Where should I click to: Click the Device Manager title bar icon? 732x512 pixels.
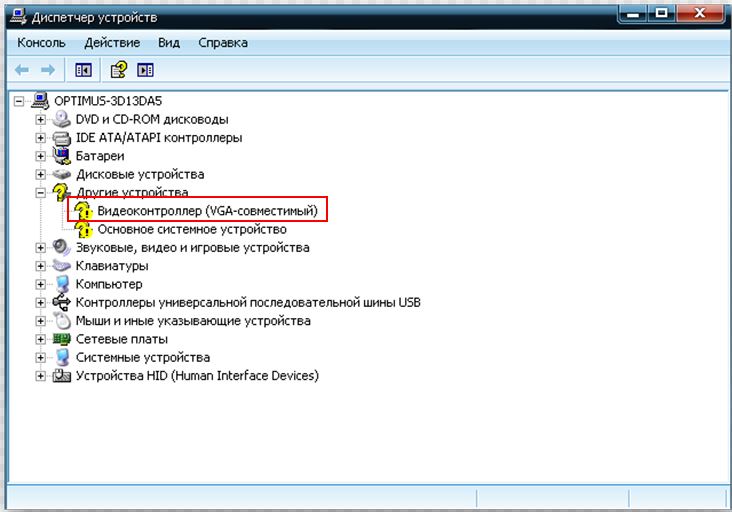(18, 16)
